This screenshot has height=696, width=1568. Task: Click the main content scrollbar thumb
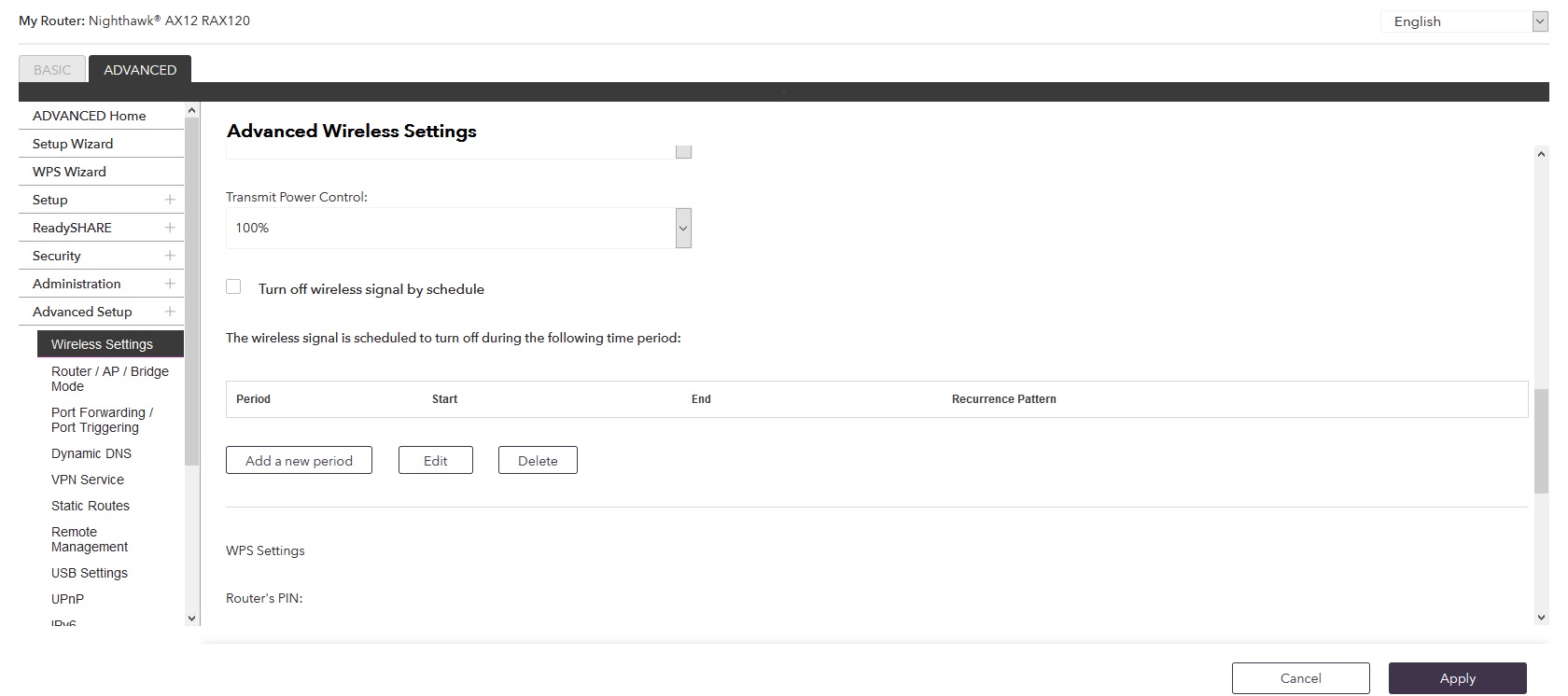coord(1541,441)
